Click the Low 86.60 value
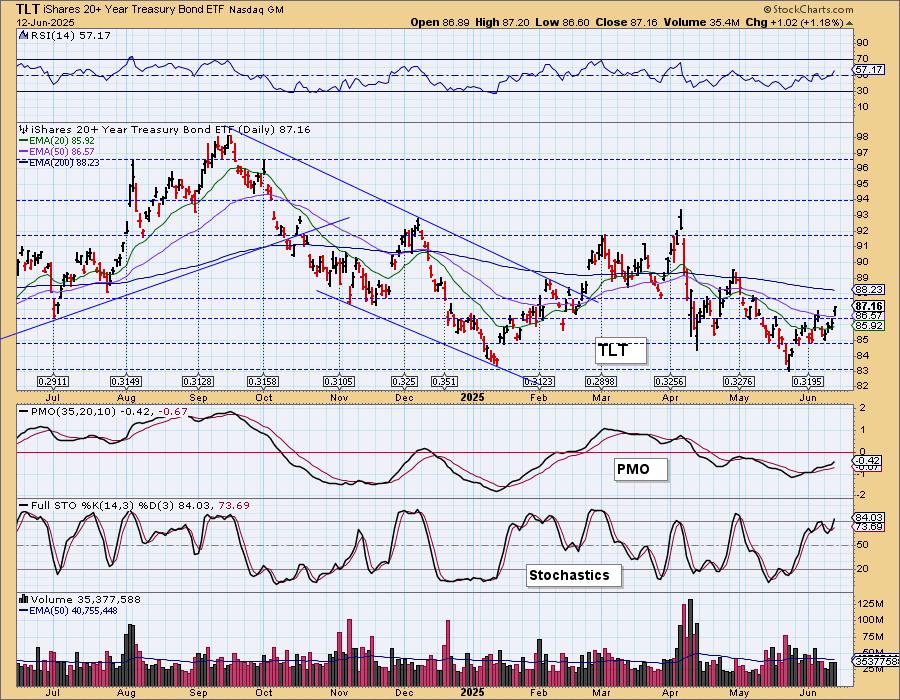The width and height of the screenshot is (900, 700). tap(563, 22)
